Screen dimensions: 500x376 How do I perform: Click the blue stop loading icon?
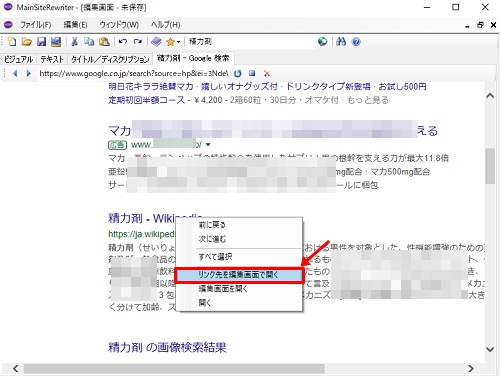pos(252,73)
